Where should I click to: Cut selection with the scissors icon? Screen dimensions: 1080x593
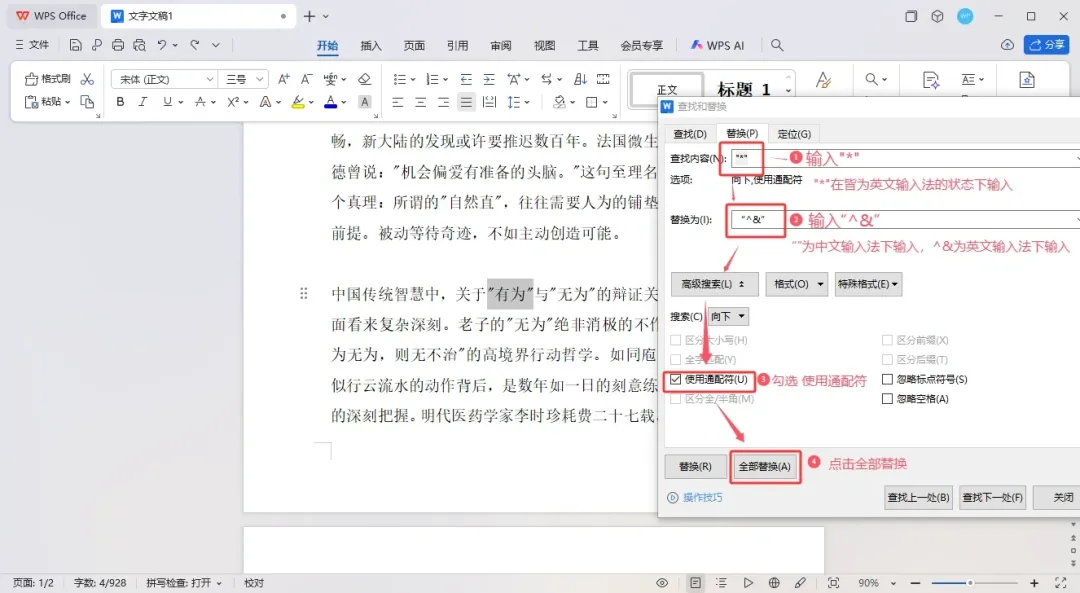point(87,79)
